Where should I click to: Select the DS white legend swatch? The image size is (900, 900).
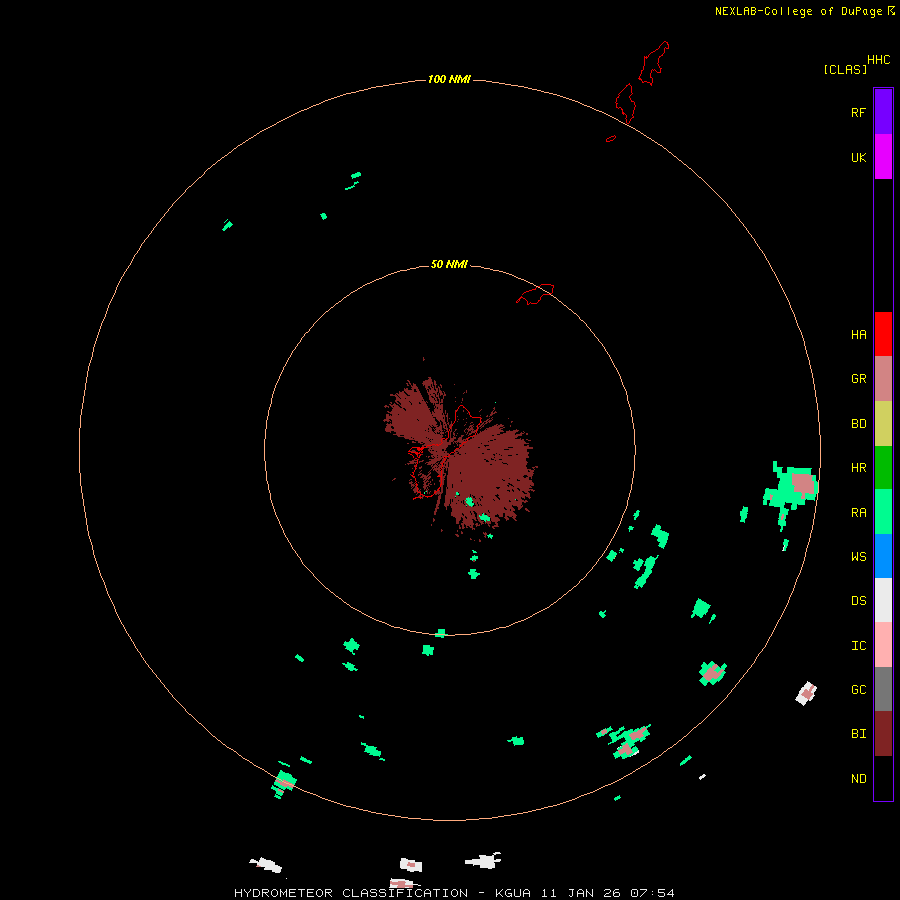pos(883,600)
